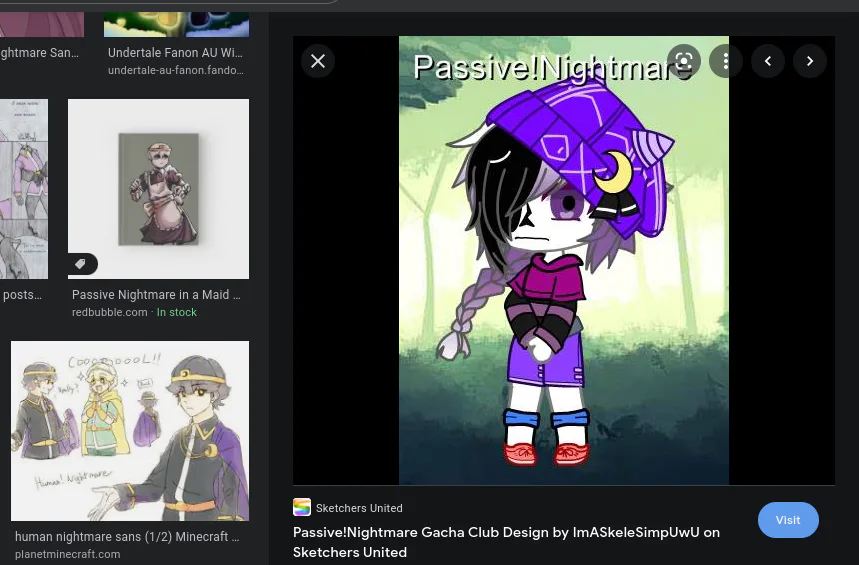Open the Sketchers United source link

[x=359, y=508]
